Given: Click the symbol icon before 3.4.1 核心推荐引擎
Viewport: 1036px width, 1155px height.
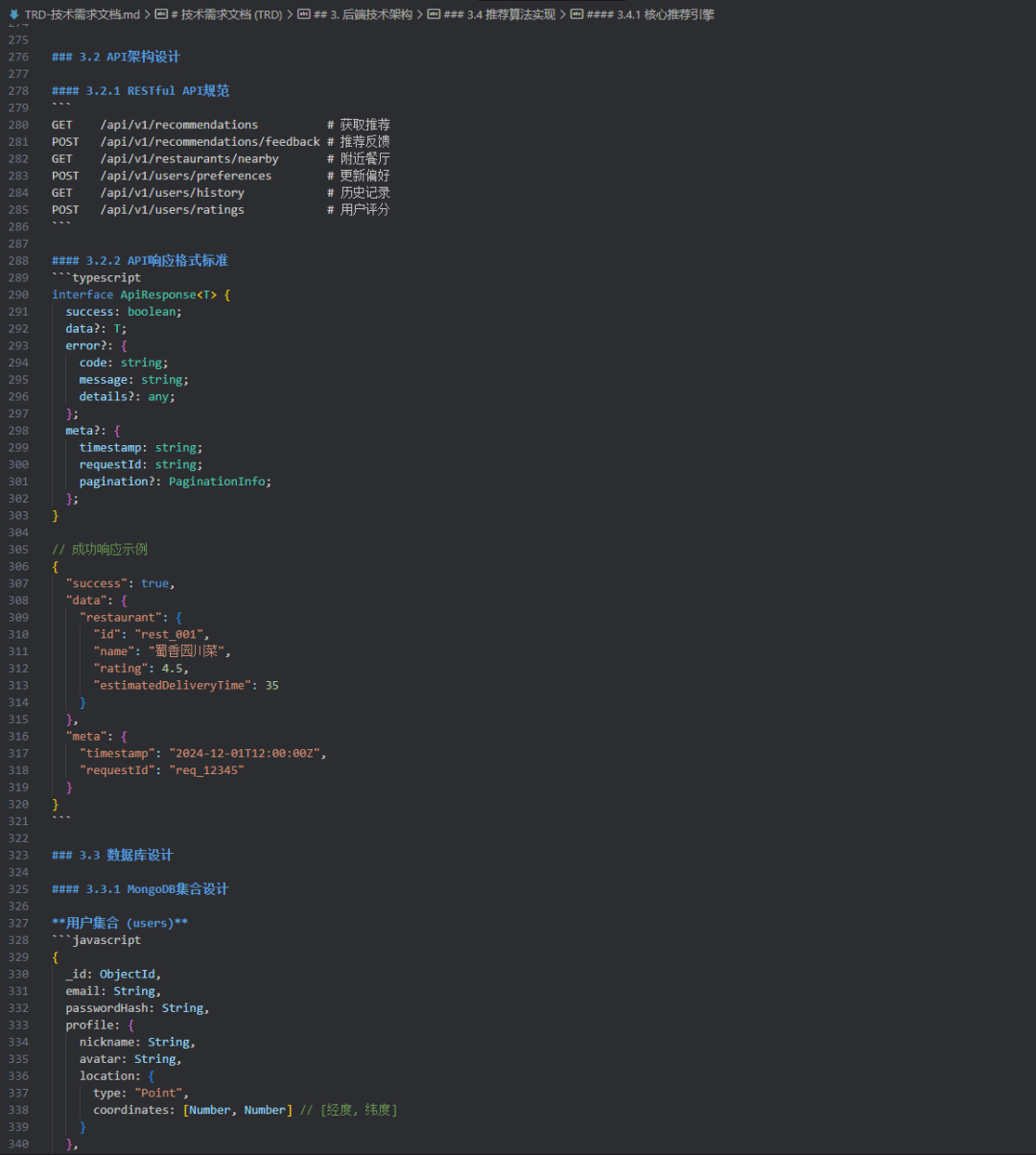Looking at the screenshot, I should coord(577,14).
